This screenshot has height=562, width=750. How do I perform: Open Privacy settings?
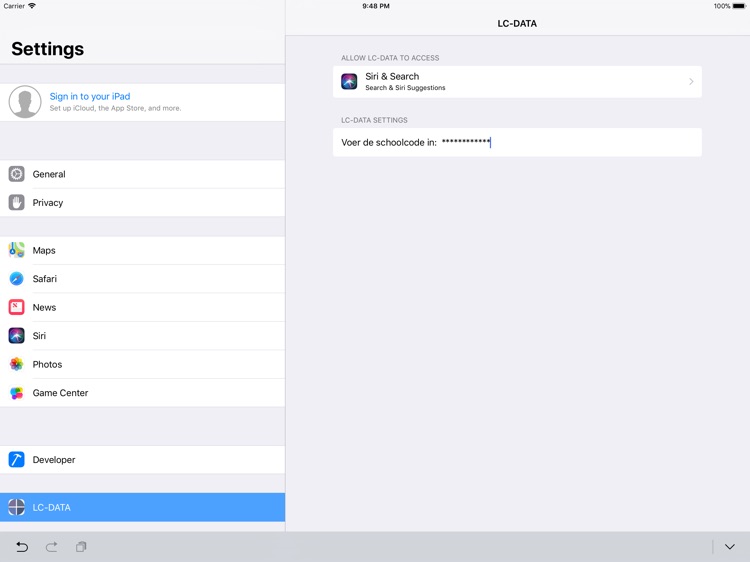coord(143,202)
